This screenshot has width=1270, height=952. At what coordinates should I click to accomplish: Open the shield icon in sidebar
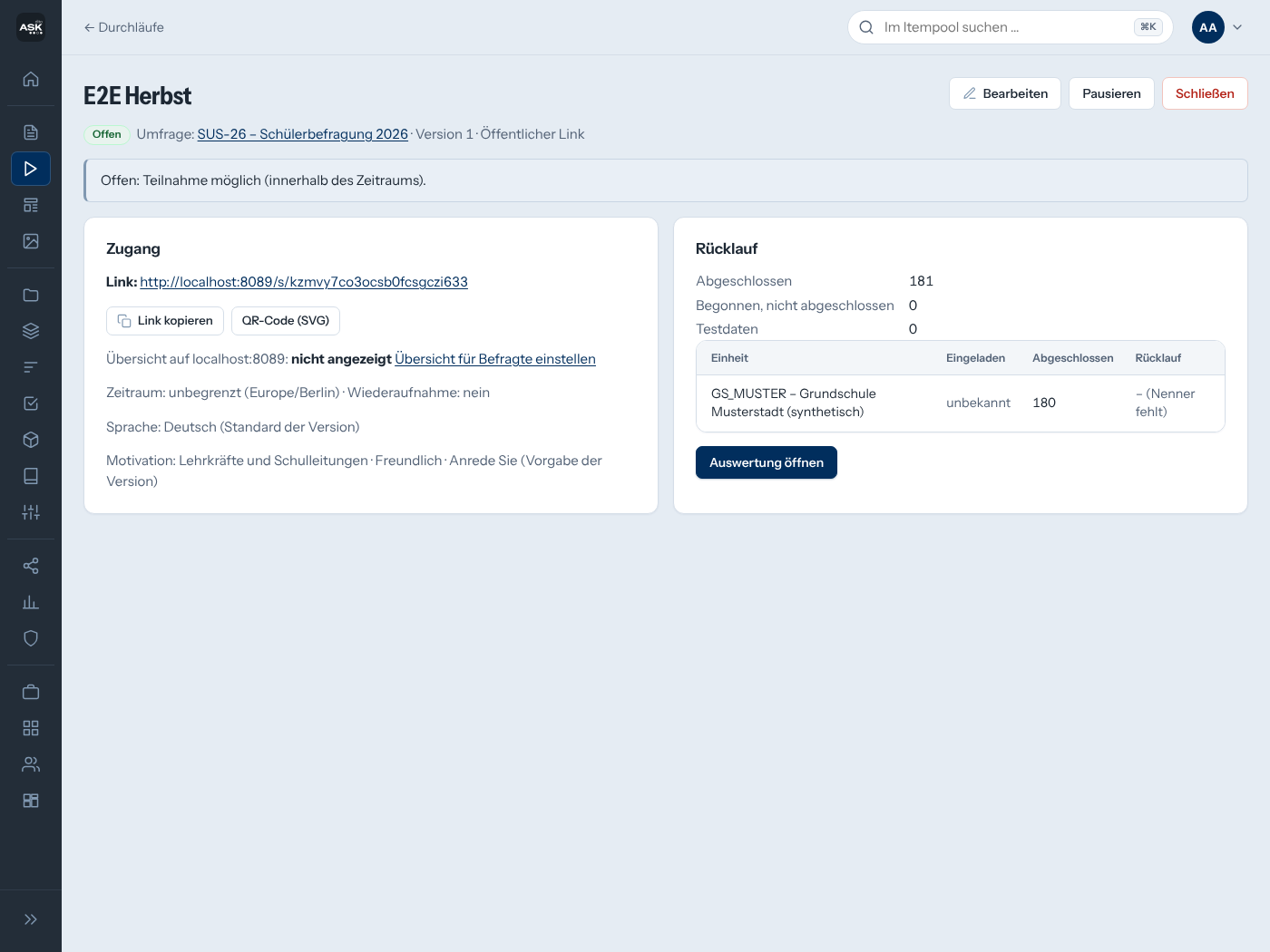click(31, 638)
